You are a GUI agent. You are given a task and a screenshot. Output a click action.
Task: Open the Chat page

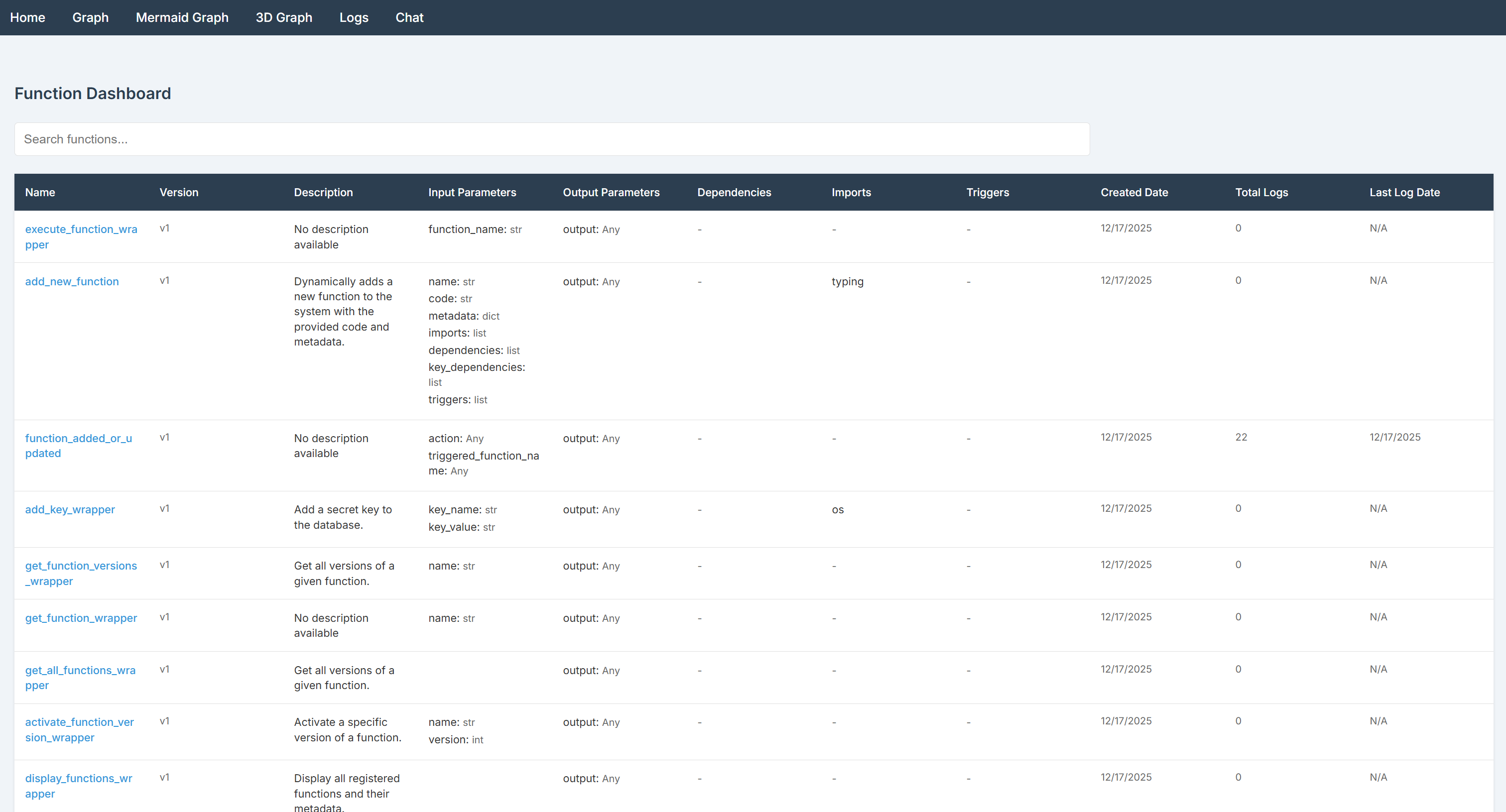(x=409, y=17)
